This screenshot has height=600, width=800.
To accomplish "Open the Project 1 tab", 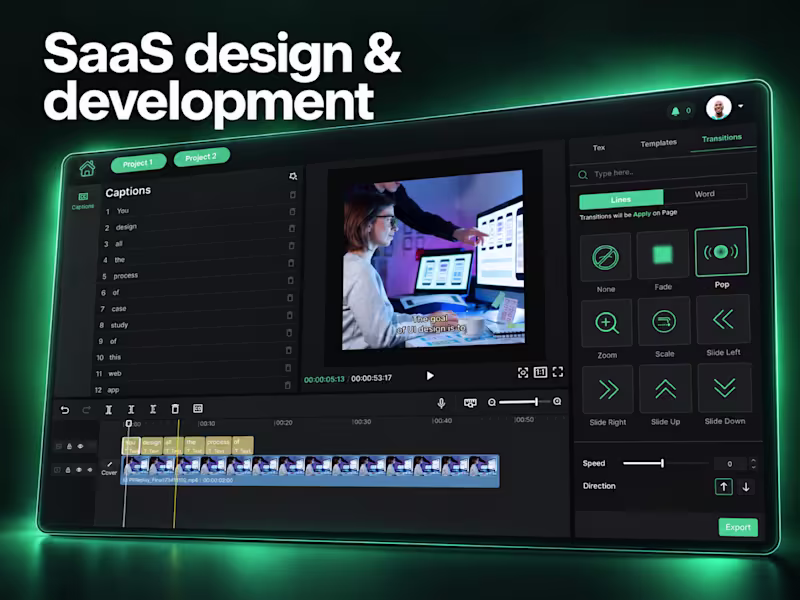I will (138, 163).
